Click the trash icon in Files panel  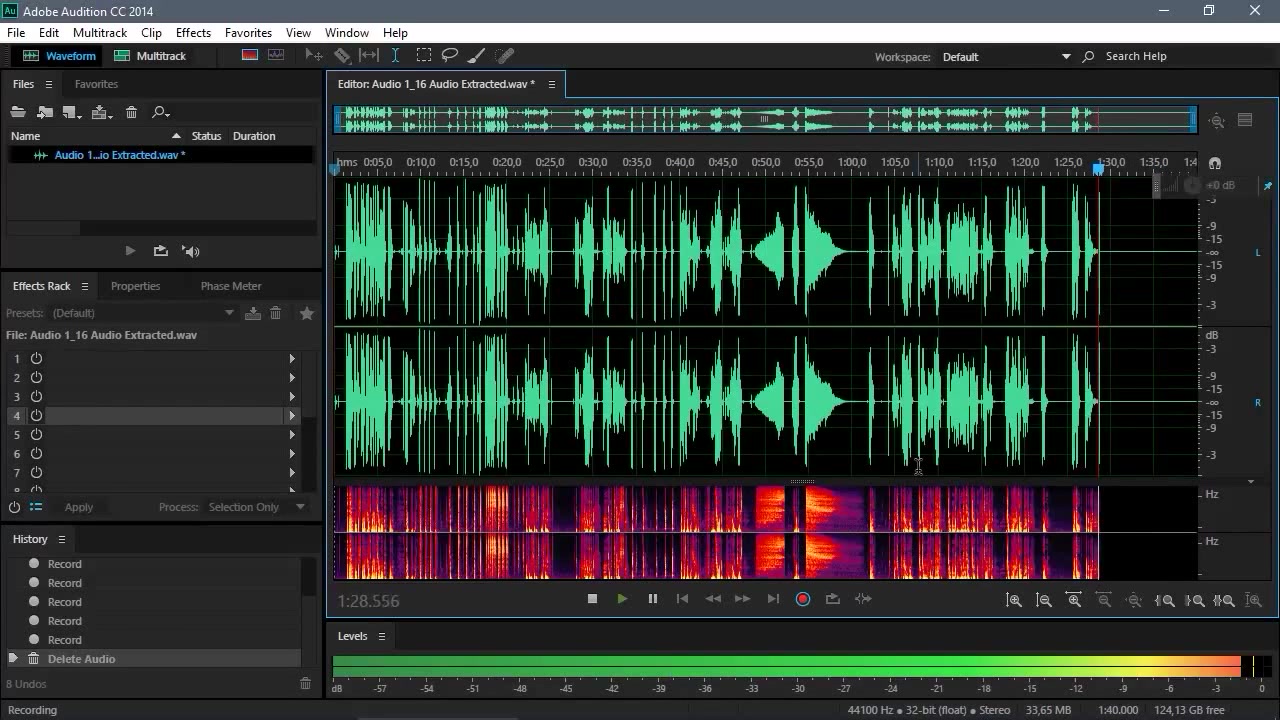point(131,112)
